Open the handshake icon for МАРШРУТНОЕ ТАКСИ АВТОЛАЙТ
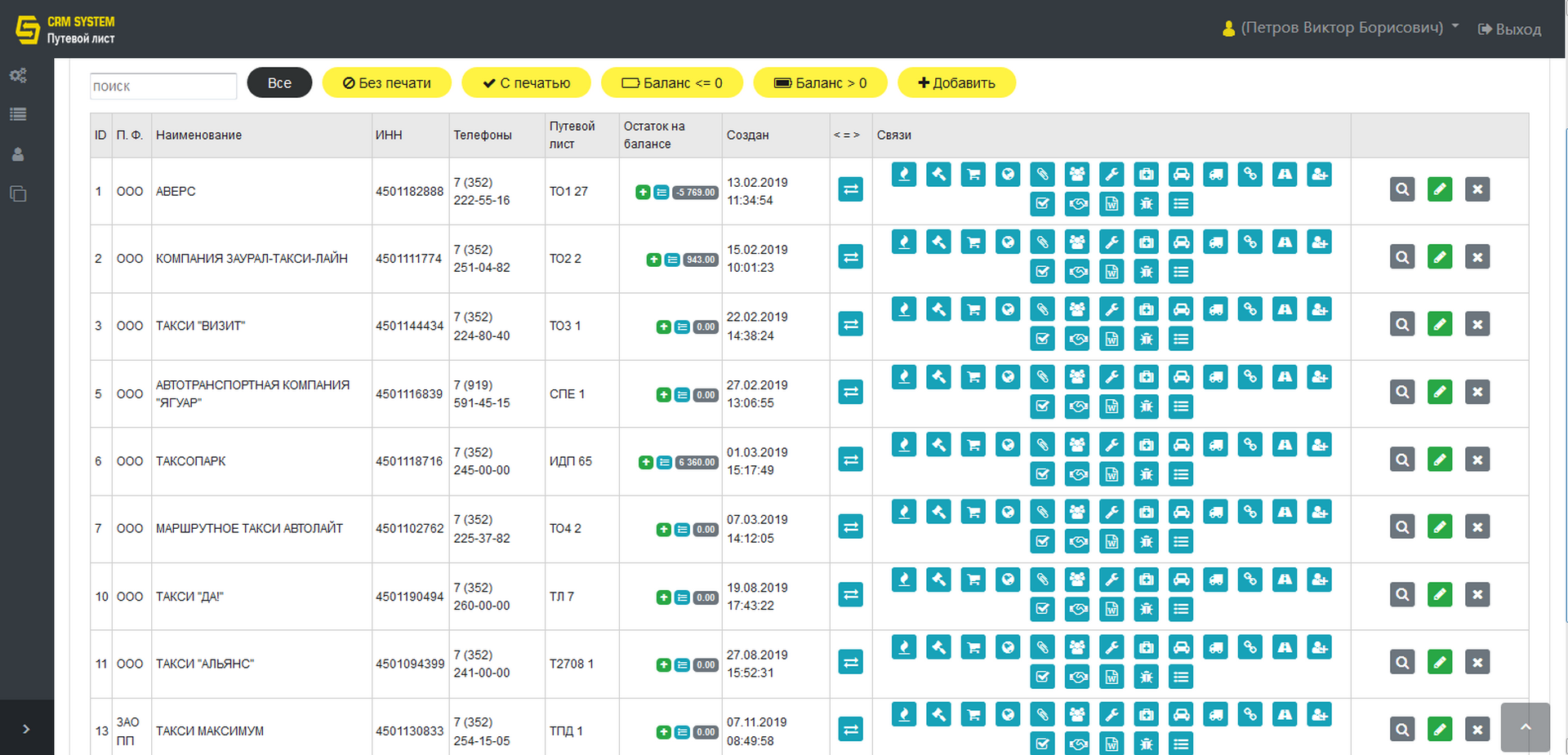The width and height of the screenshot is (1568, 755). [x=1077, y=541]
